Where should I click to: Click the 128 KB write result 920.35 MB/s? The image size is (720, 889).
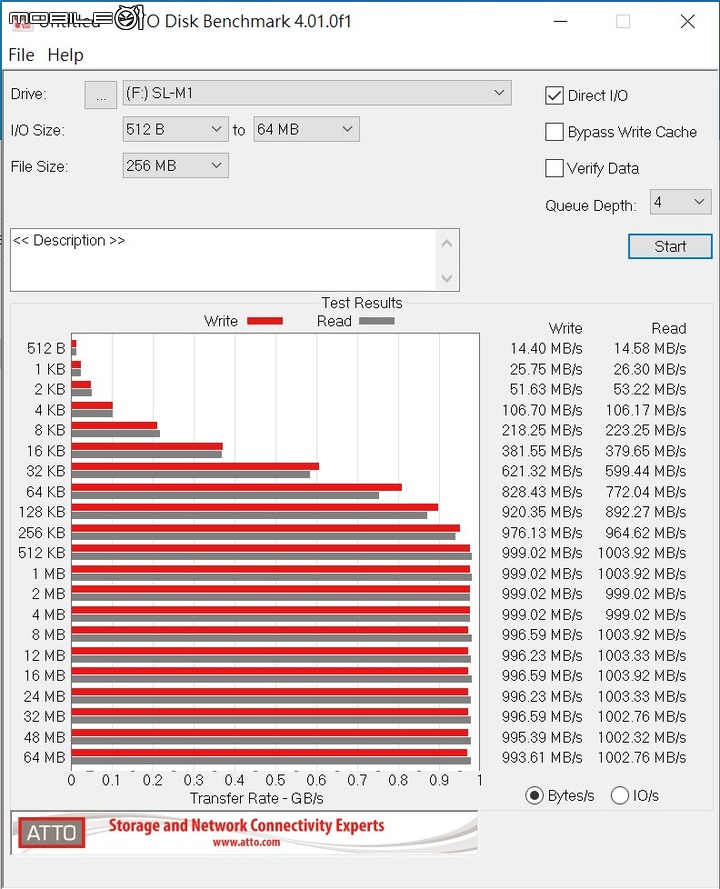coord(542,512)
